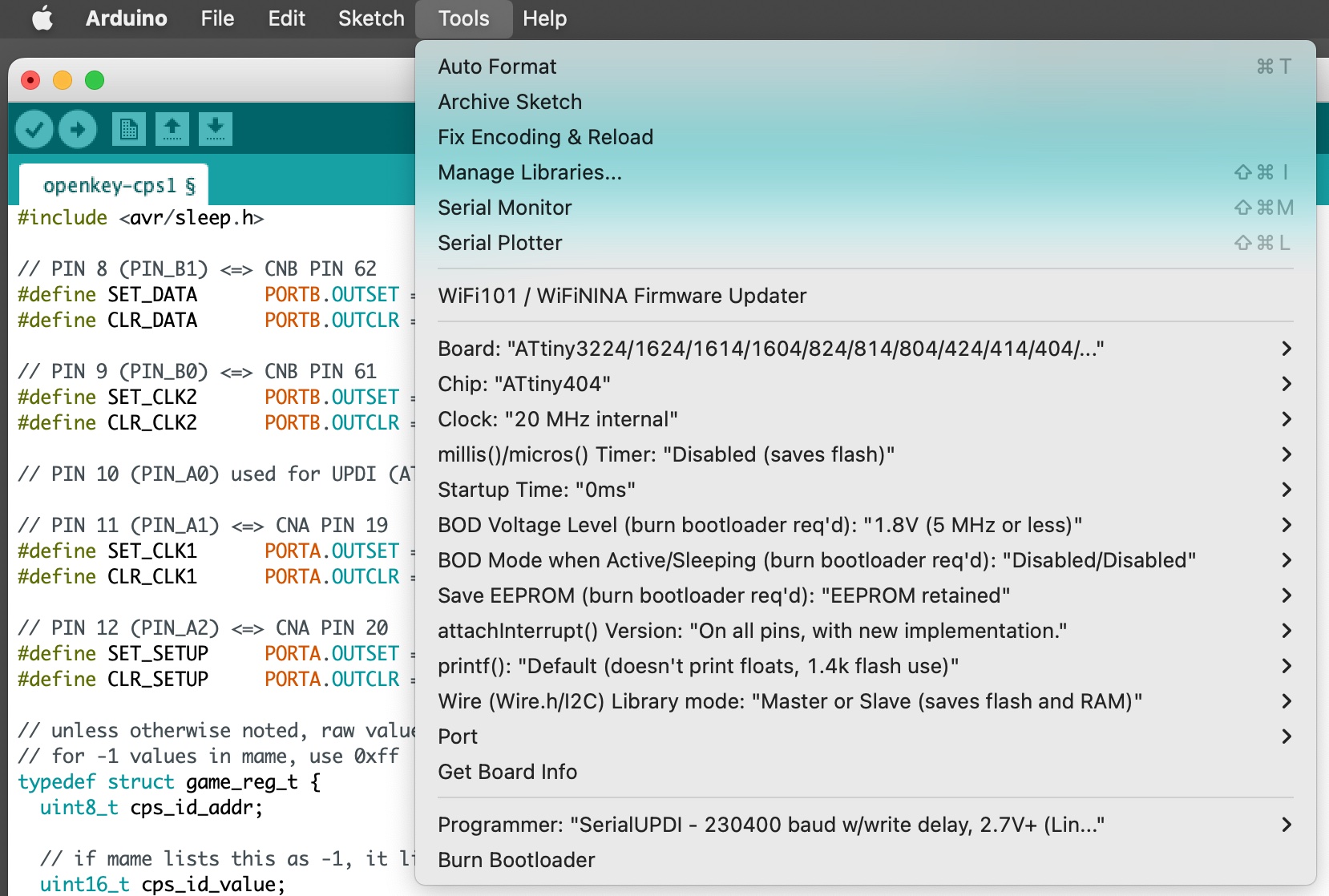Click the #include <avr/sleep.h> code line
Viewport: 1329px width, 896px height.
(141, 218)
